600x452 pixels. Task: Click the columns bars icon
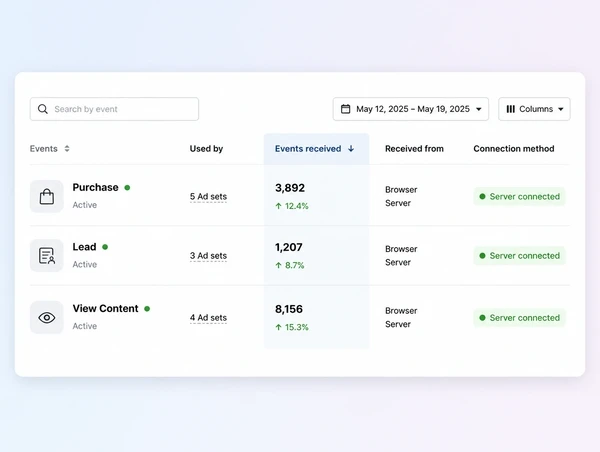pos(510,109)
